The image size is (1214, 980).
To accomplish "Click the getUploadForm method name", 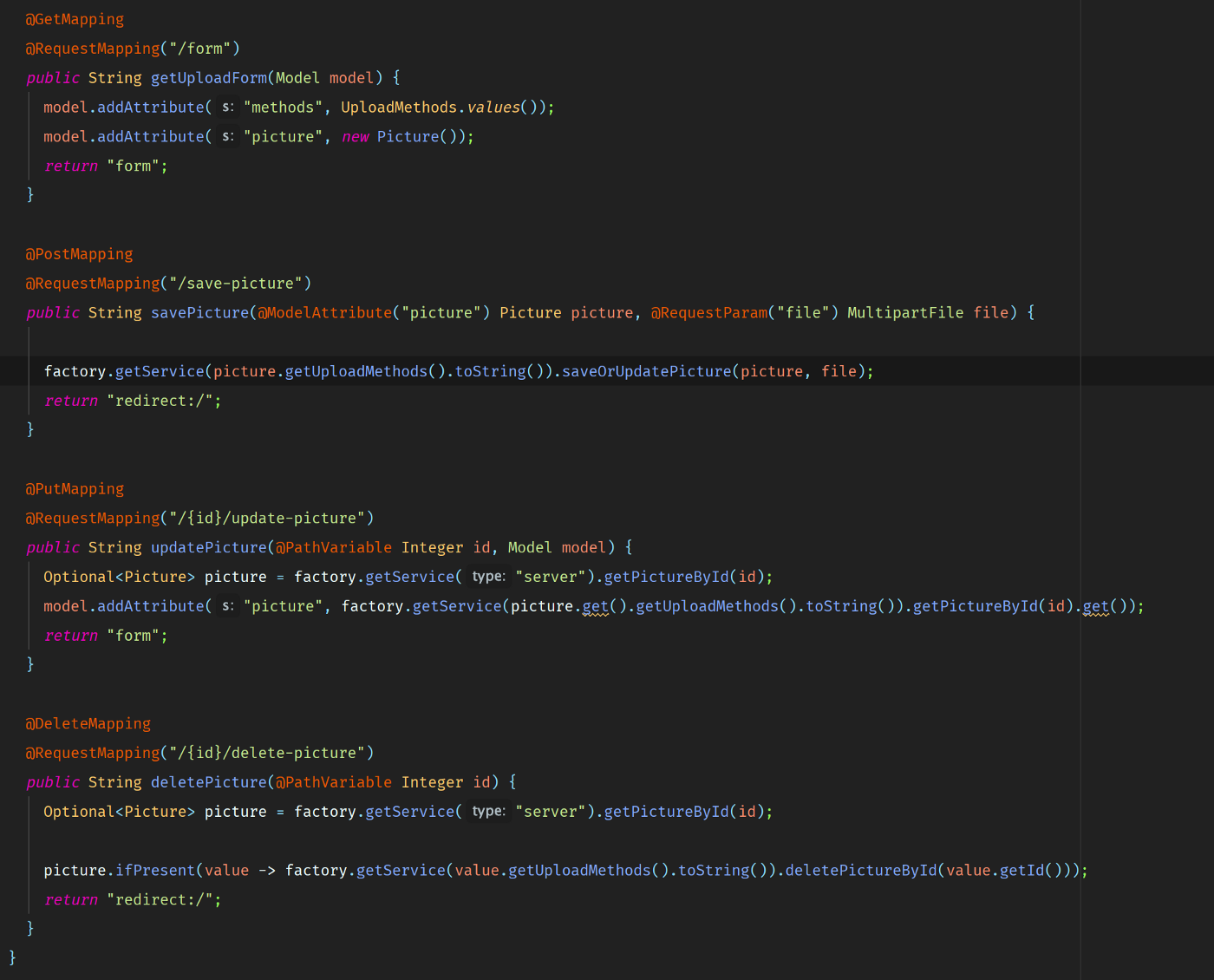I will pos(209,78).
